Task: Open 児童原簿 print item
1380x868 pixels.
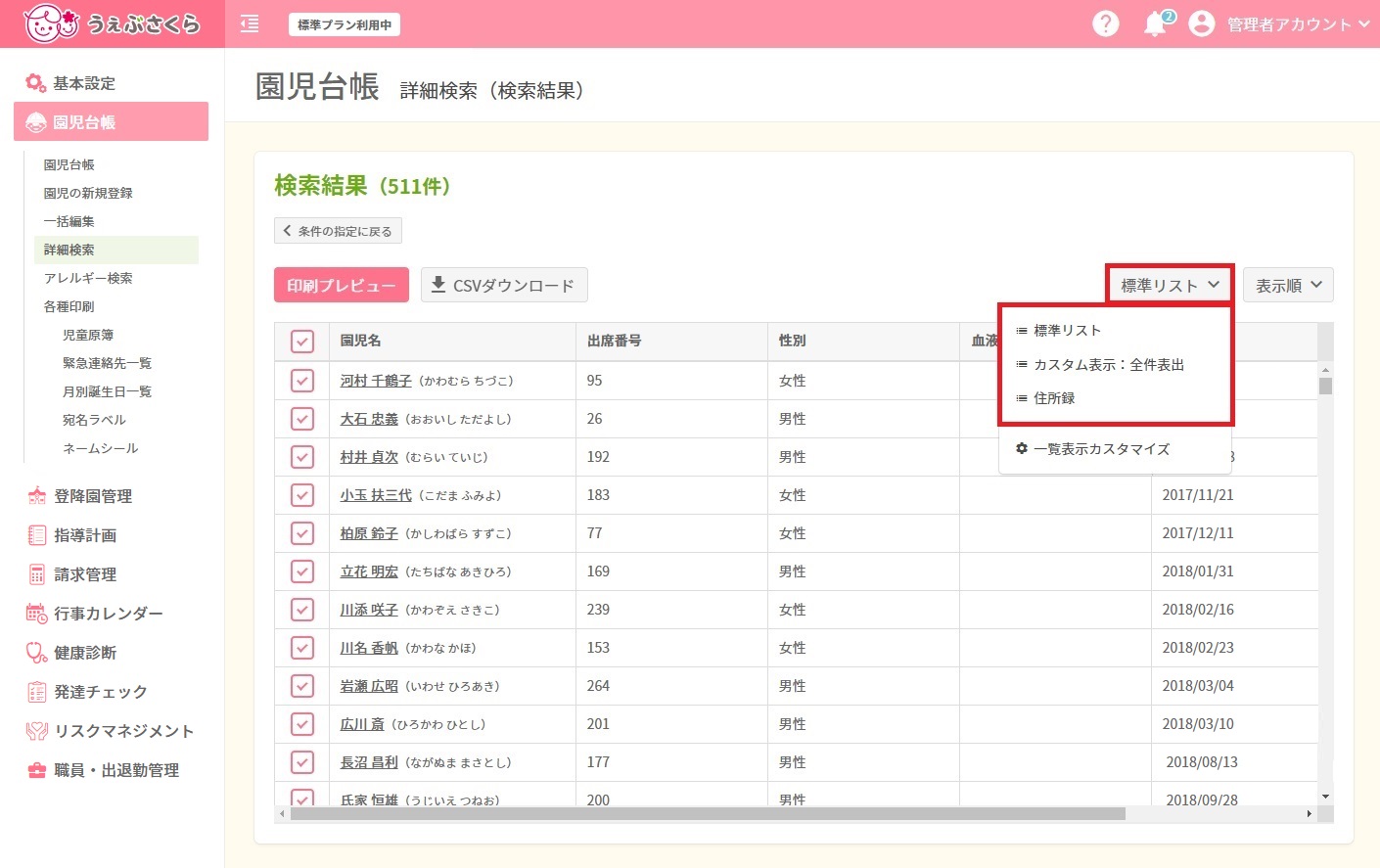Action: click(x=88, y=335)
